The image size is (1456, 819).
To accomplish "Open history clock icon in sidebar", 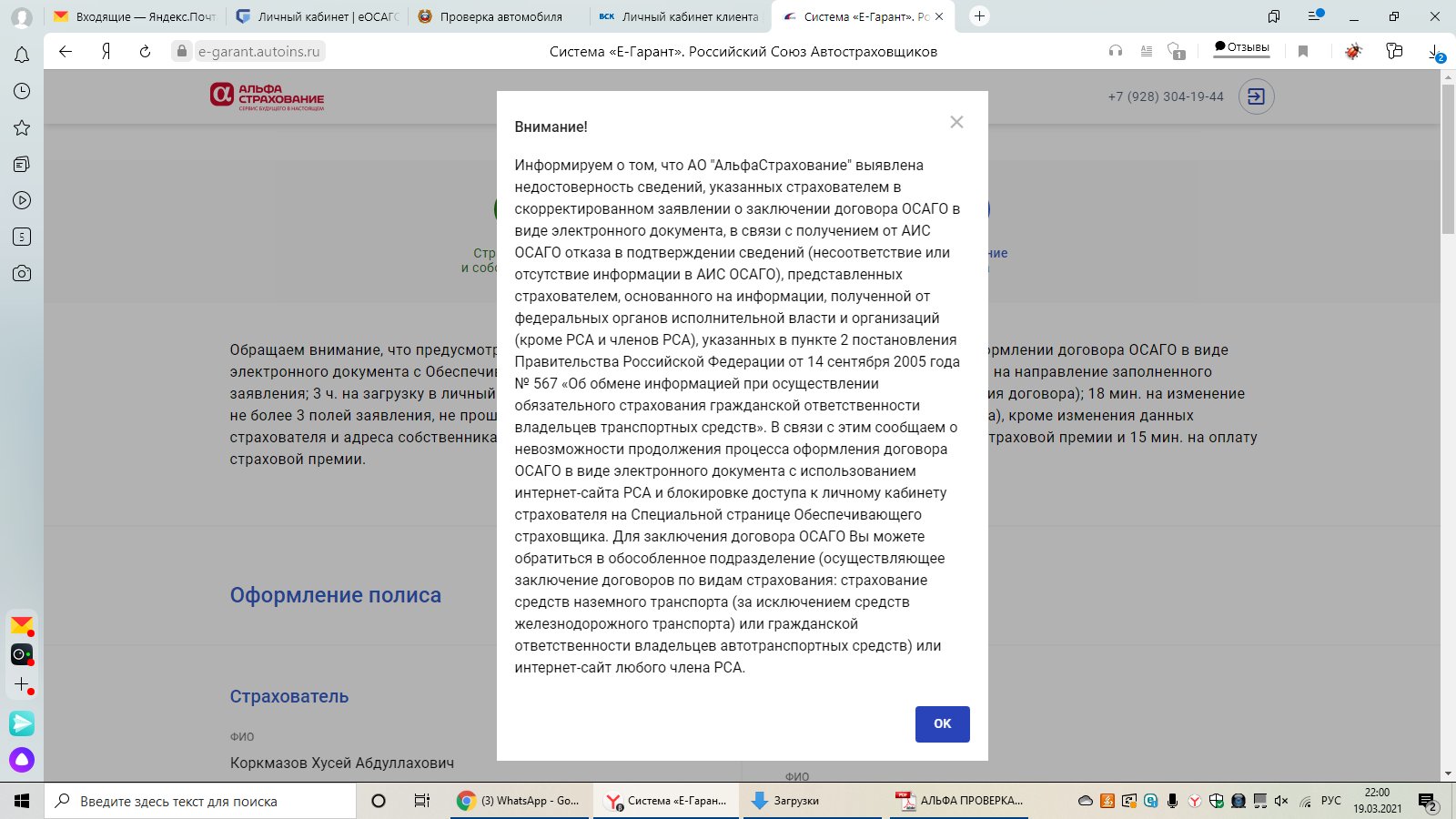I will point(22,91).
